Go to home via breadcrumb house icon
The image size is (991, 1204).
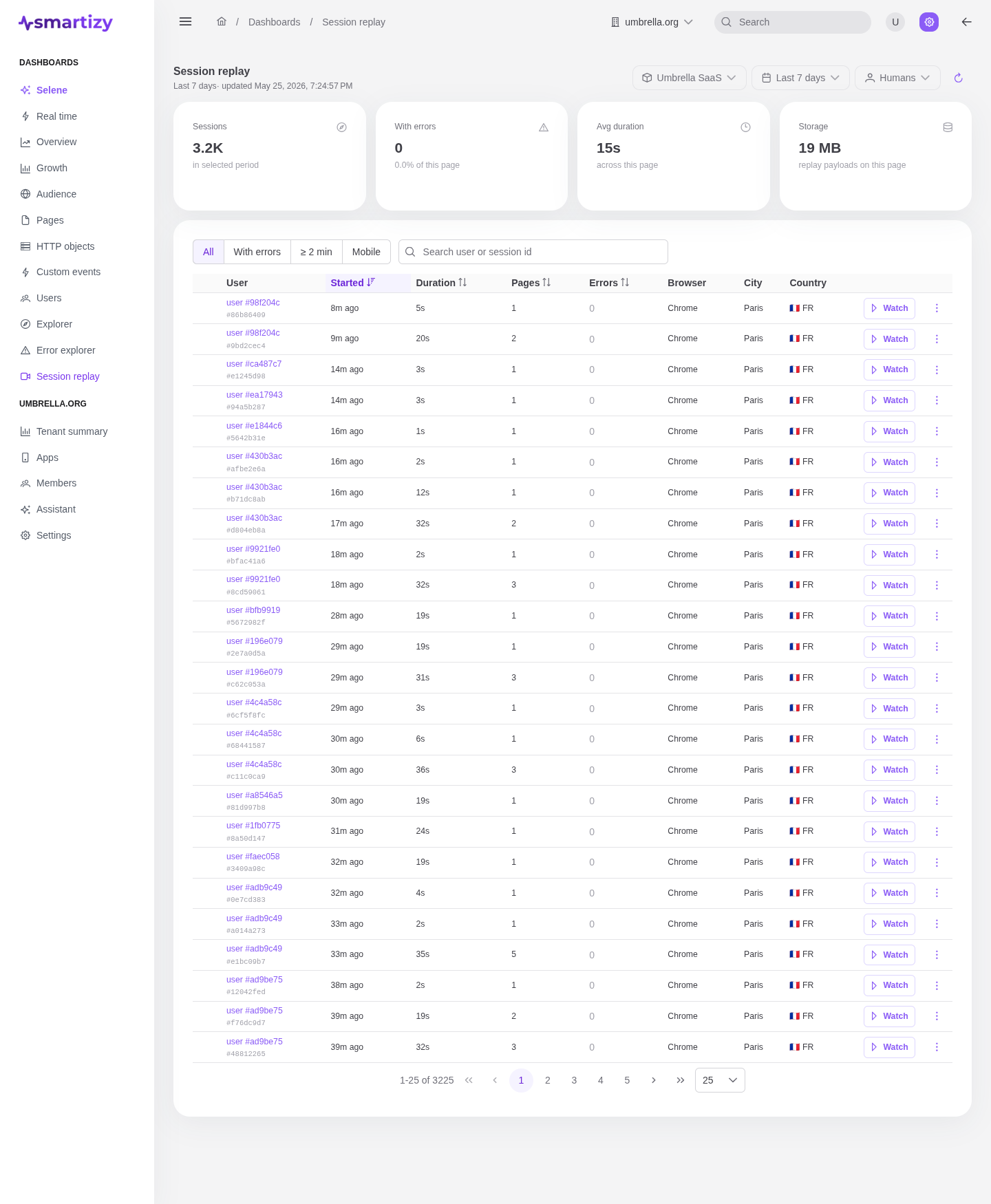tap(222, 22)
